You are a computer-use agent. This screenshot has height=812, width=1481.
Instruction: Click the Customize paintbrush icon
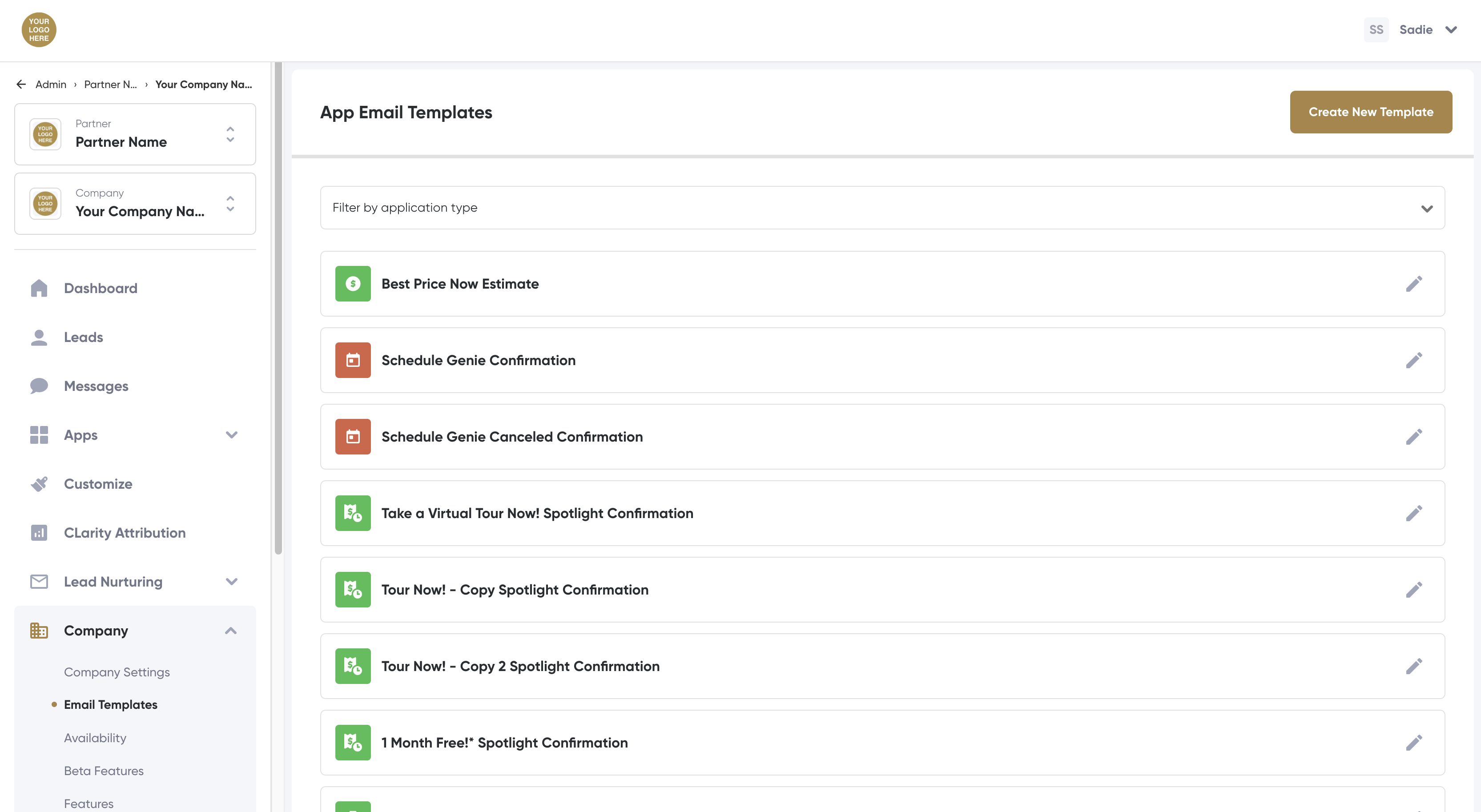[39, 484]
